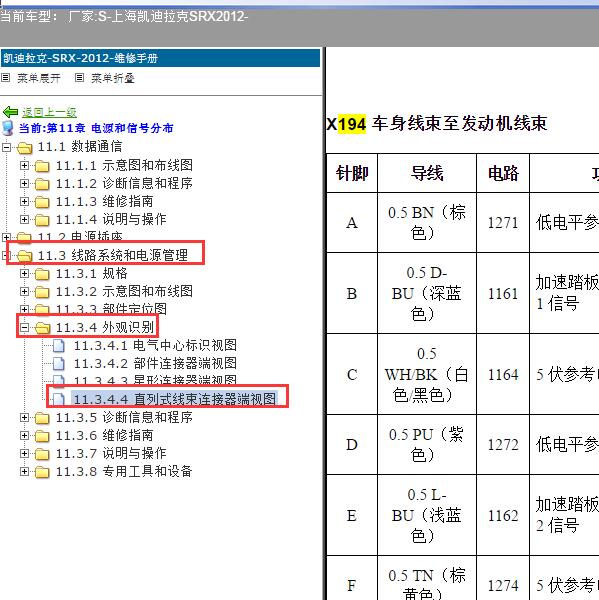Click the 电路 column header
Screen dimensions: 599x600
503,173
